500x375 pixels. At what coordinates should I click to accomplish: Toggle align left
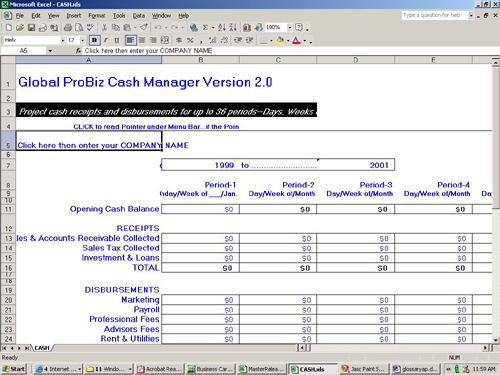pos(131,41)
